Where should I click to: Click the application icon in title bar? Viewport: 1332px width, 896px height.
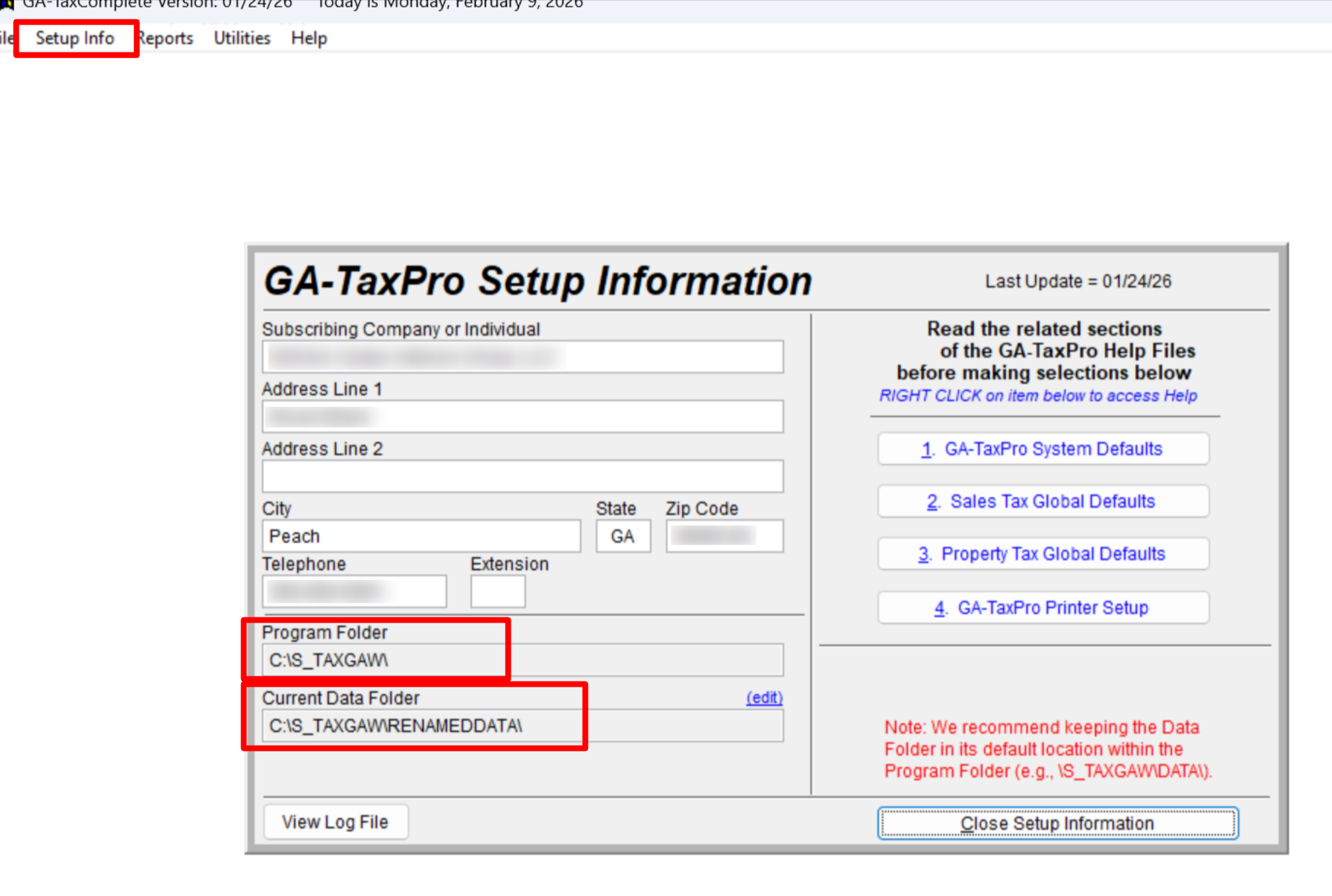[6, 4]
